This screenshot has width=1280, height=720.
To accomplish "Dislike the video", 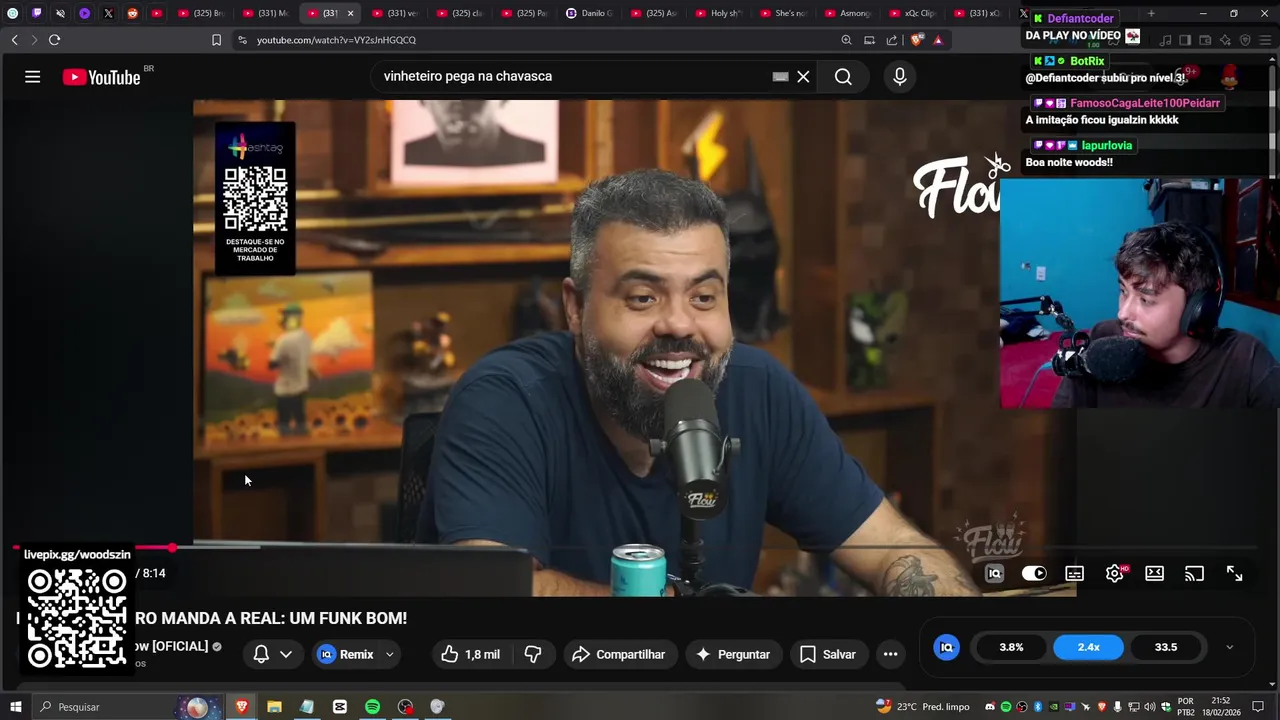I will pos(533,654).
